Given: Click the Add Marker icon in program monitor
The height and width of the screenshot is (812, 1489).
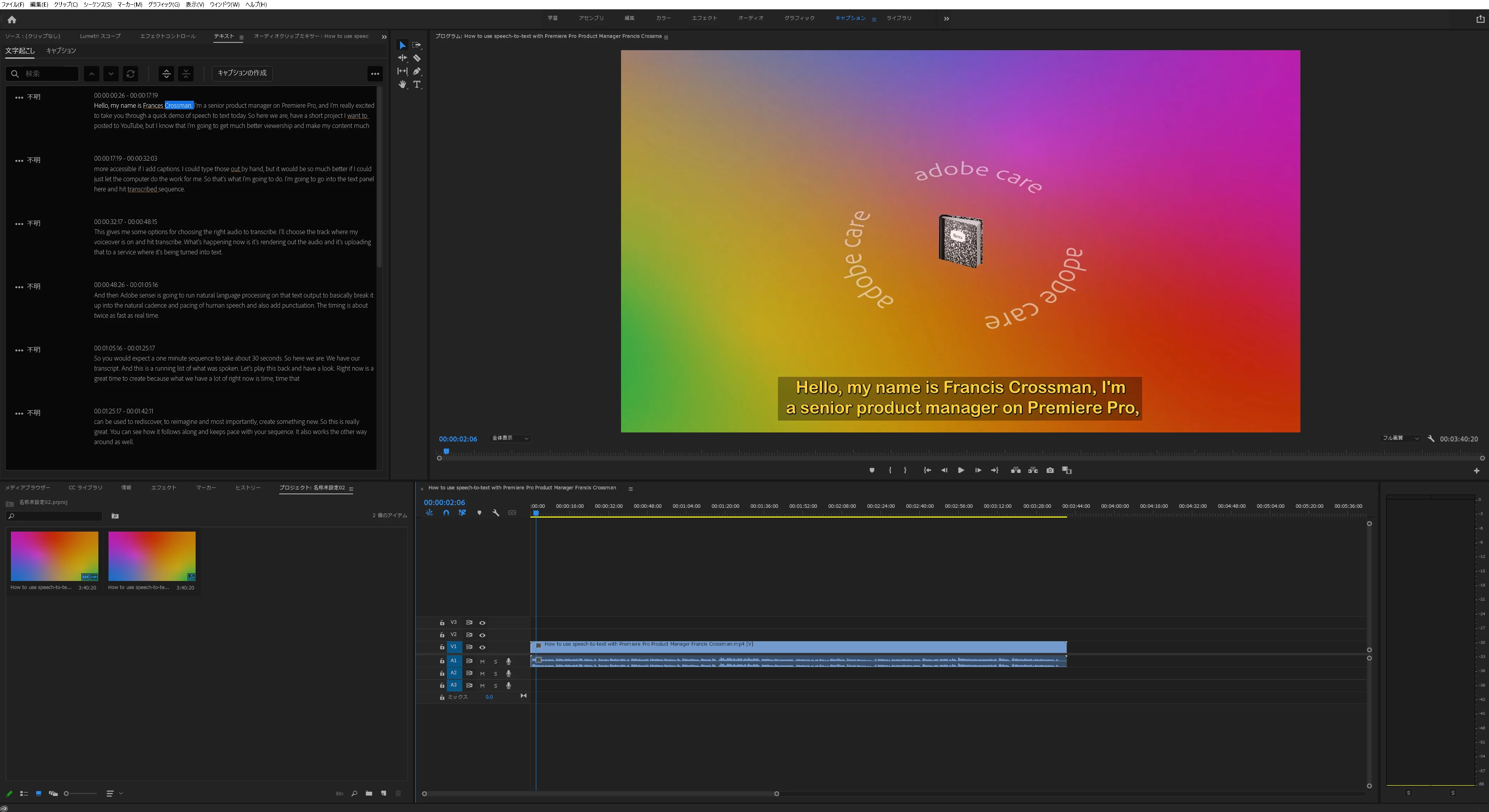Looking at the screenshot, I should click(x=872, y=471).
